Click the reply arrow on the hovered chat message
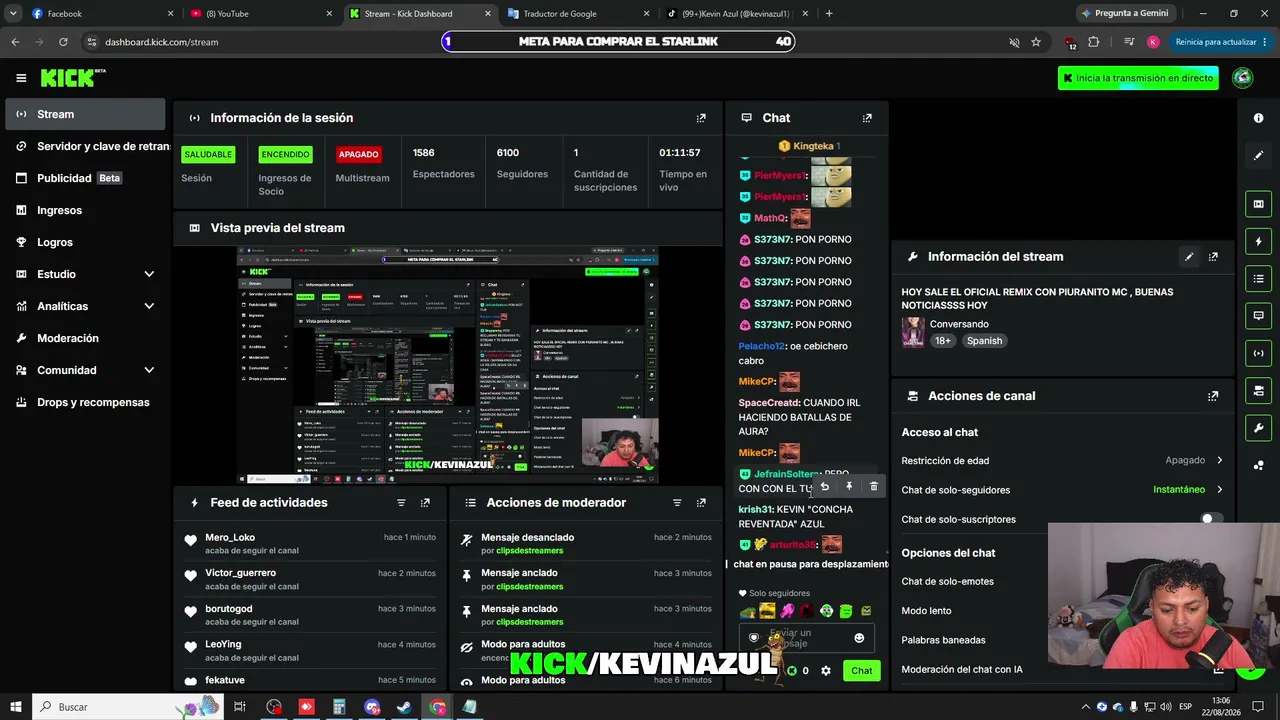The width and height of the screenshot is (1280, 720). click(x=825, y=487)
